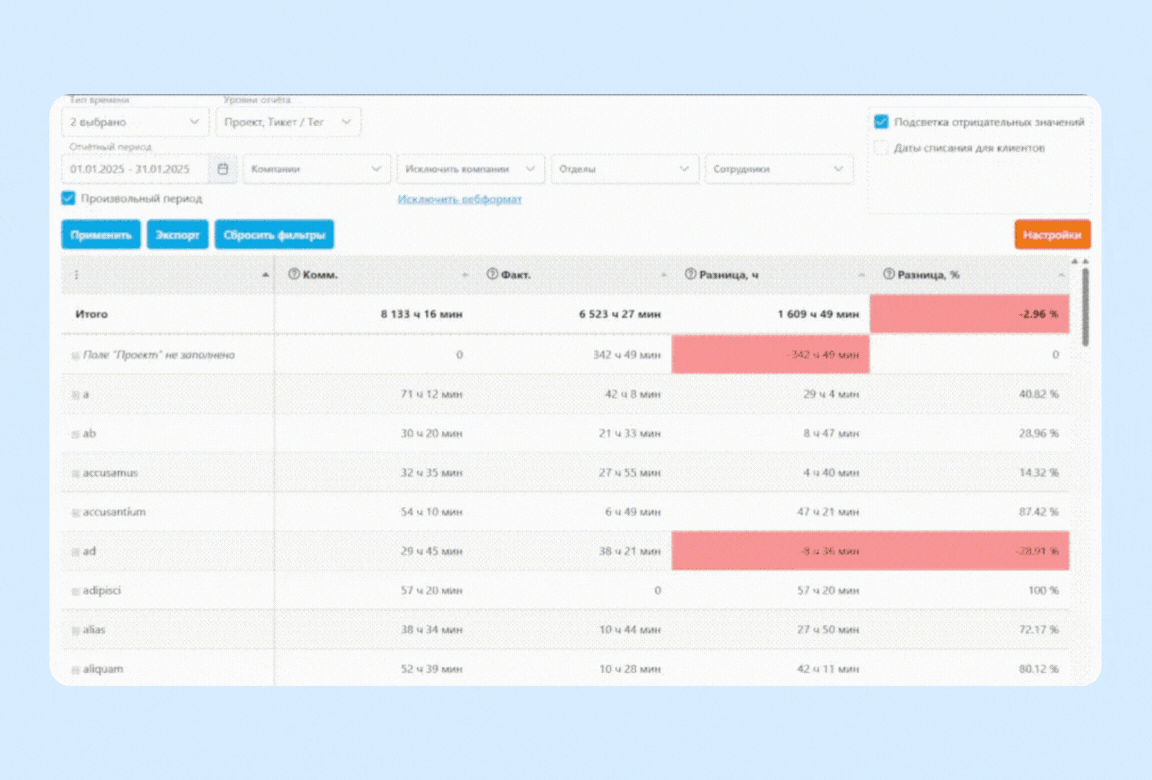Click the Экспорт button
The width and height of the screenshot is (1152, 780).
[177, 235]
